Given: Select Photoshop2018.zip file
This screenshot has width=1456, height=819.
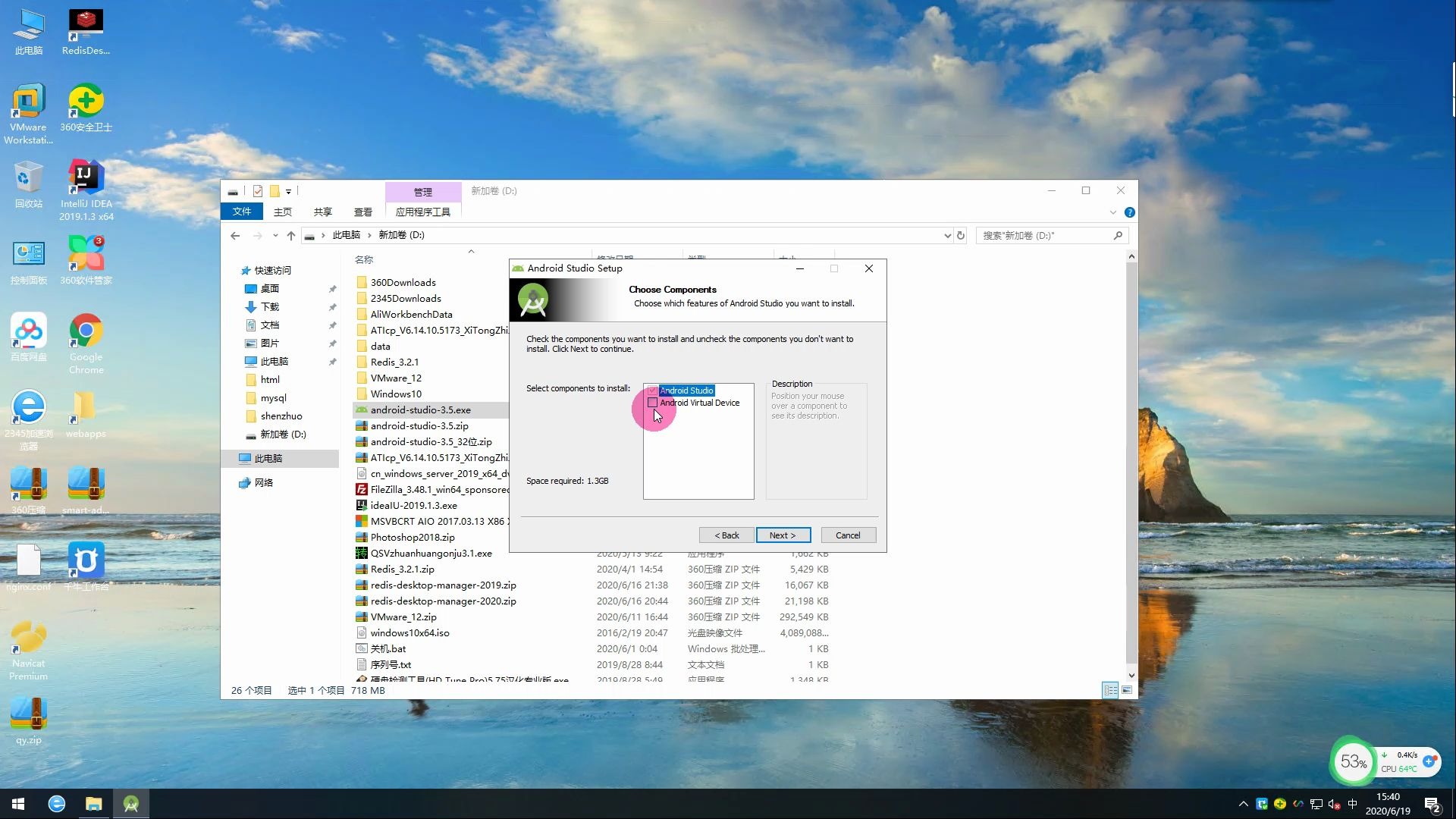Looking at the screenshot, I should [x=413, y=538].
